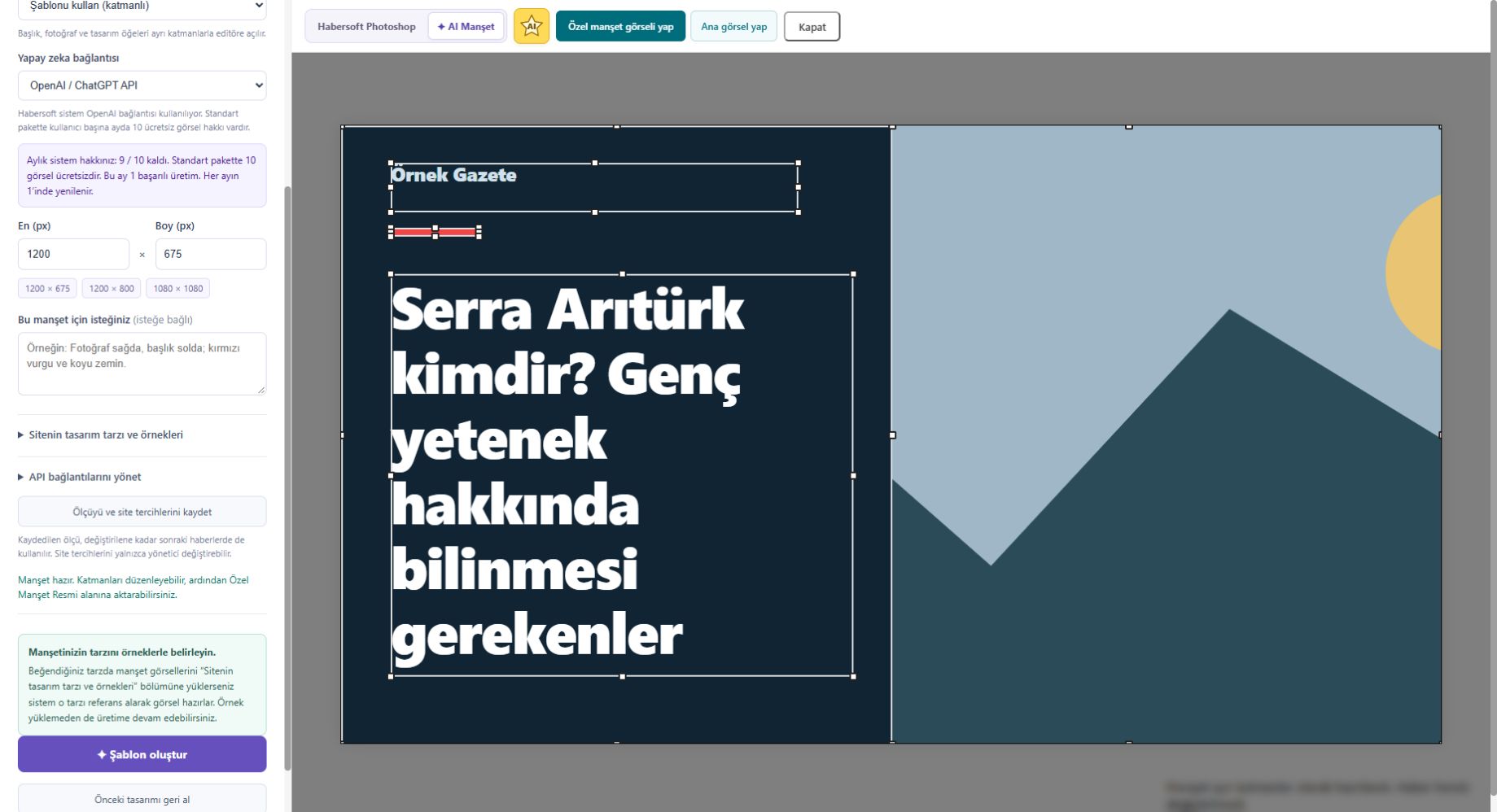Select the Örnek Gazete text layer
This screenshot has width=1497, height=812.
pos(594,187)
